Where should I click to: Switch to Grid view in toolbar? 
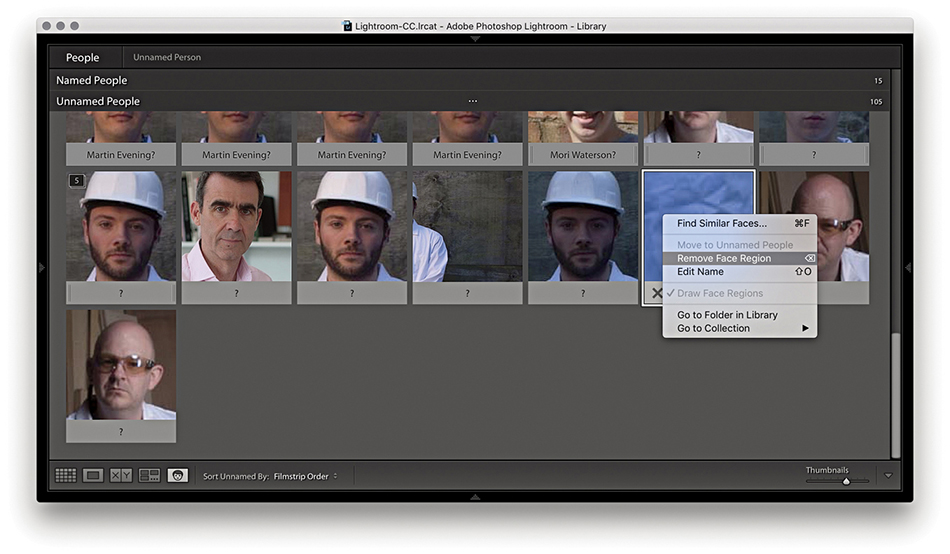[x=66, y=476]
